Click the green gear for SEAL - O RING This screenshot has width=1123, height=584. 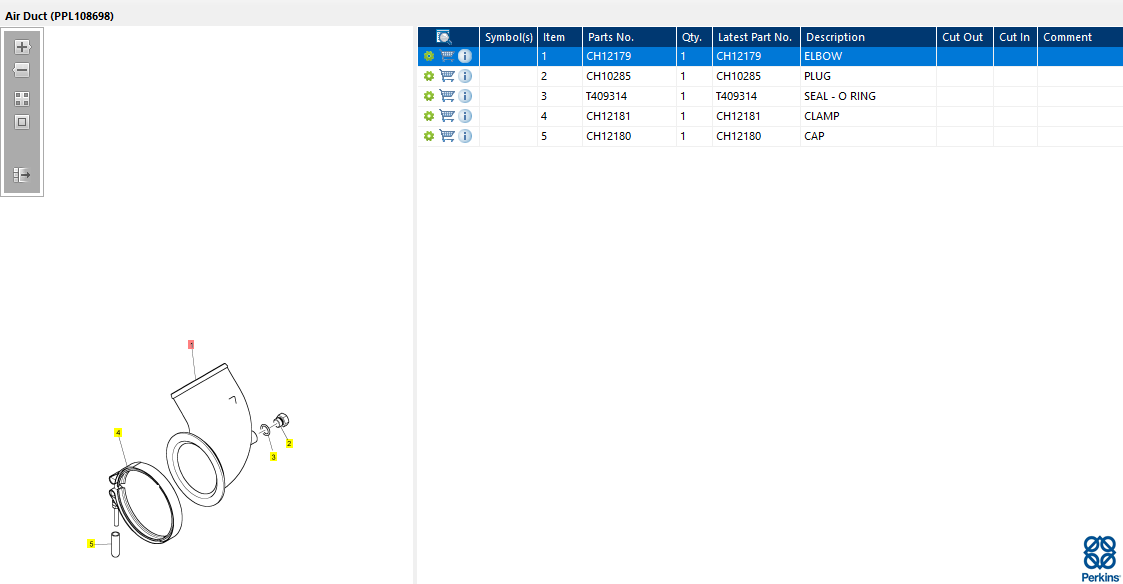(x=429, y=96)
